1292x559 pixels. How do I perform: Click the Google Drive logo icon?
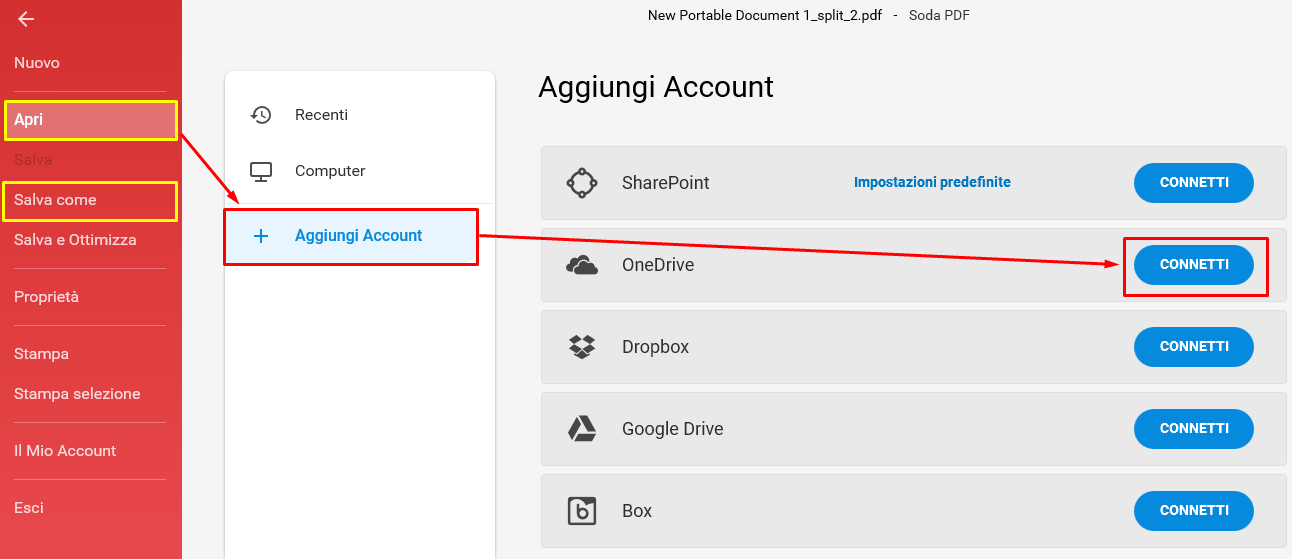coord(582,429)
